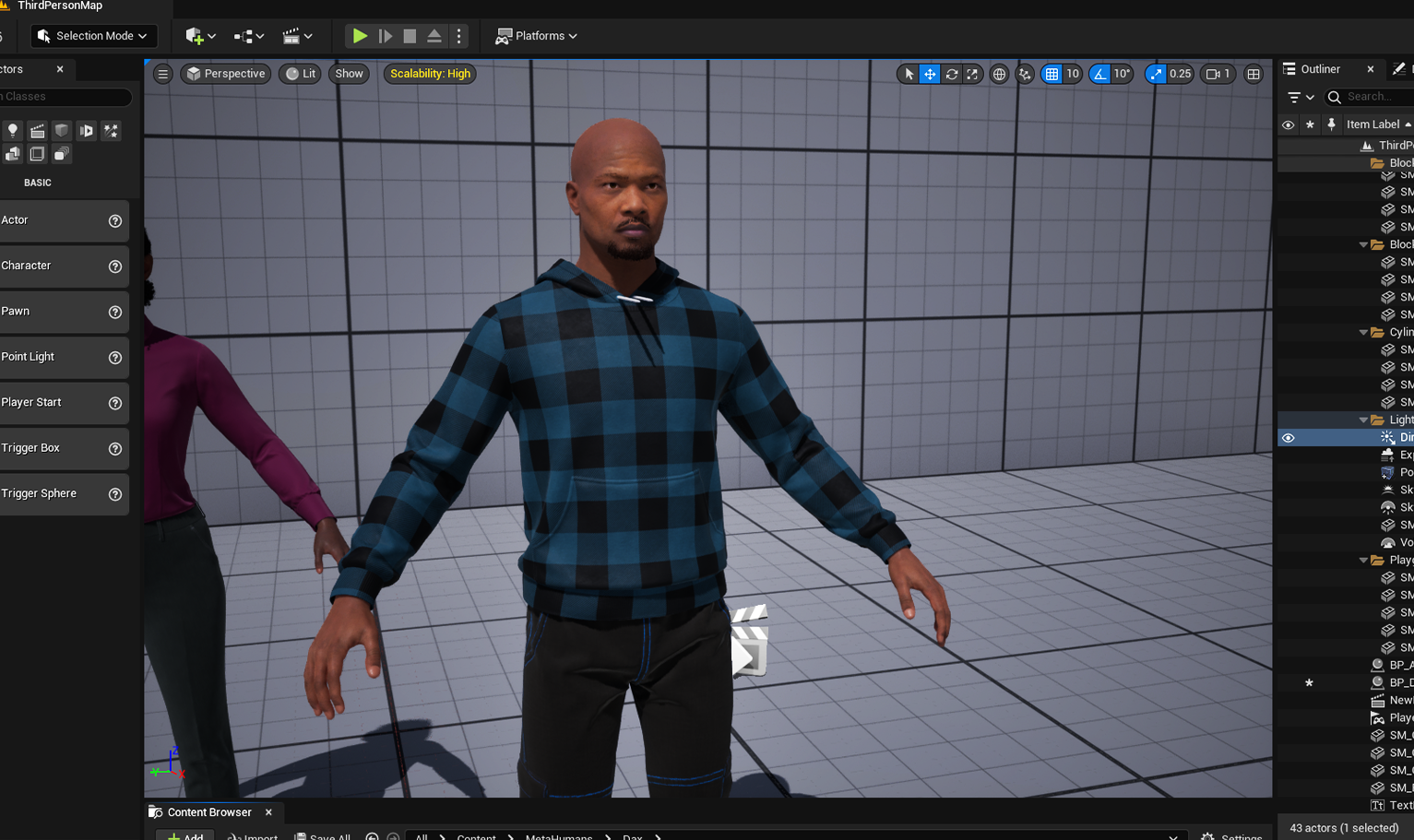Image resolution: width=1414 pixels, height=840 pixels.
Task: Click the Cinematic clapperboard category in Place Actors
Action: [37, 130]
